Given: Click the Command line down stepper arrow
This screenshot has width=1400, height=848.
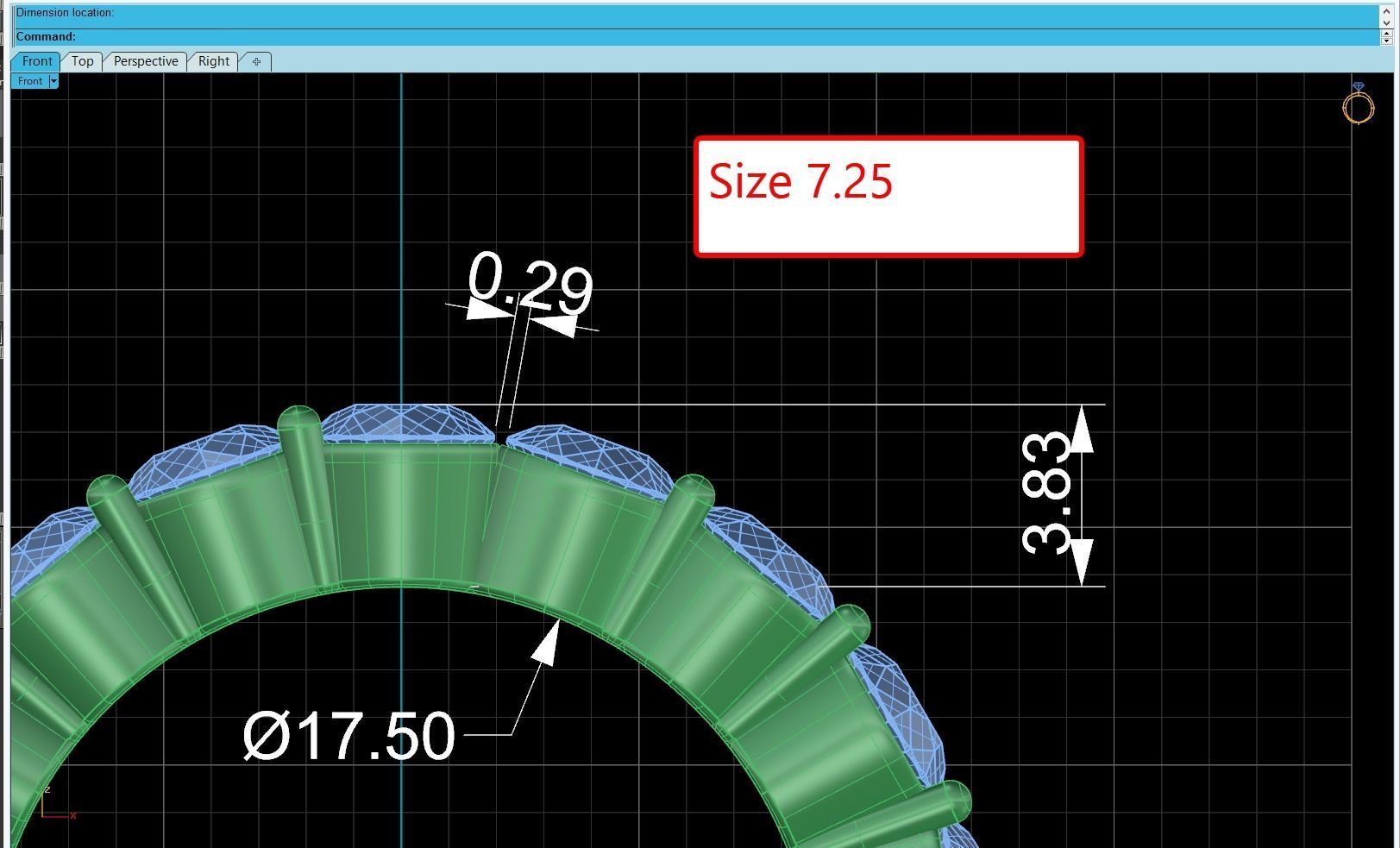Looking at the screenshot, I should click(x=1387, y=41).
